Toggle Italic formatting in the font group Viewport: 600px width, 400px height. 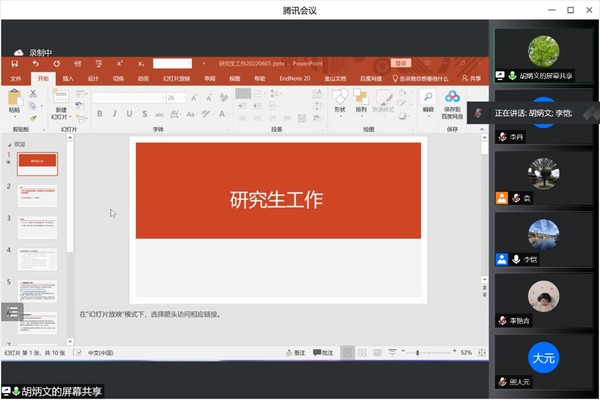(114, 114)
